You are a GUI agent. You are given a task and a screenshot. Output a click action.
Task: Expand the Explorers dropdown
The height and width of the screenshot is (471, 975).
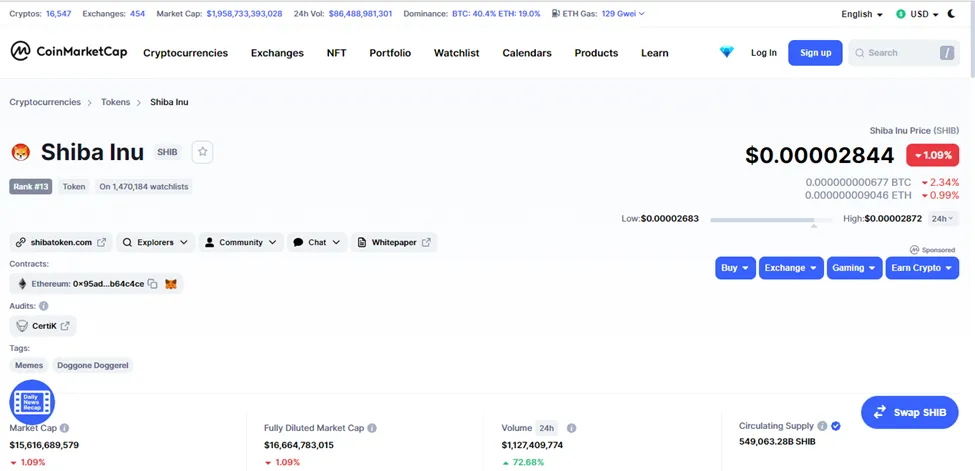click(155, 243)
